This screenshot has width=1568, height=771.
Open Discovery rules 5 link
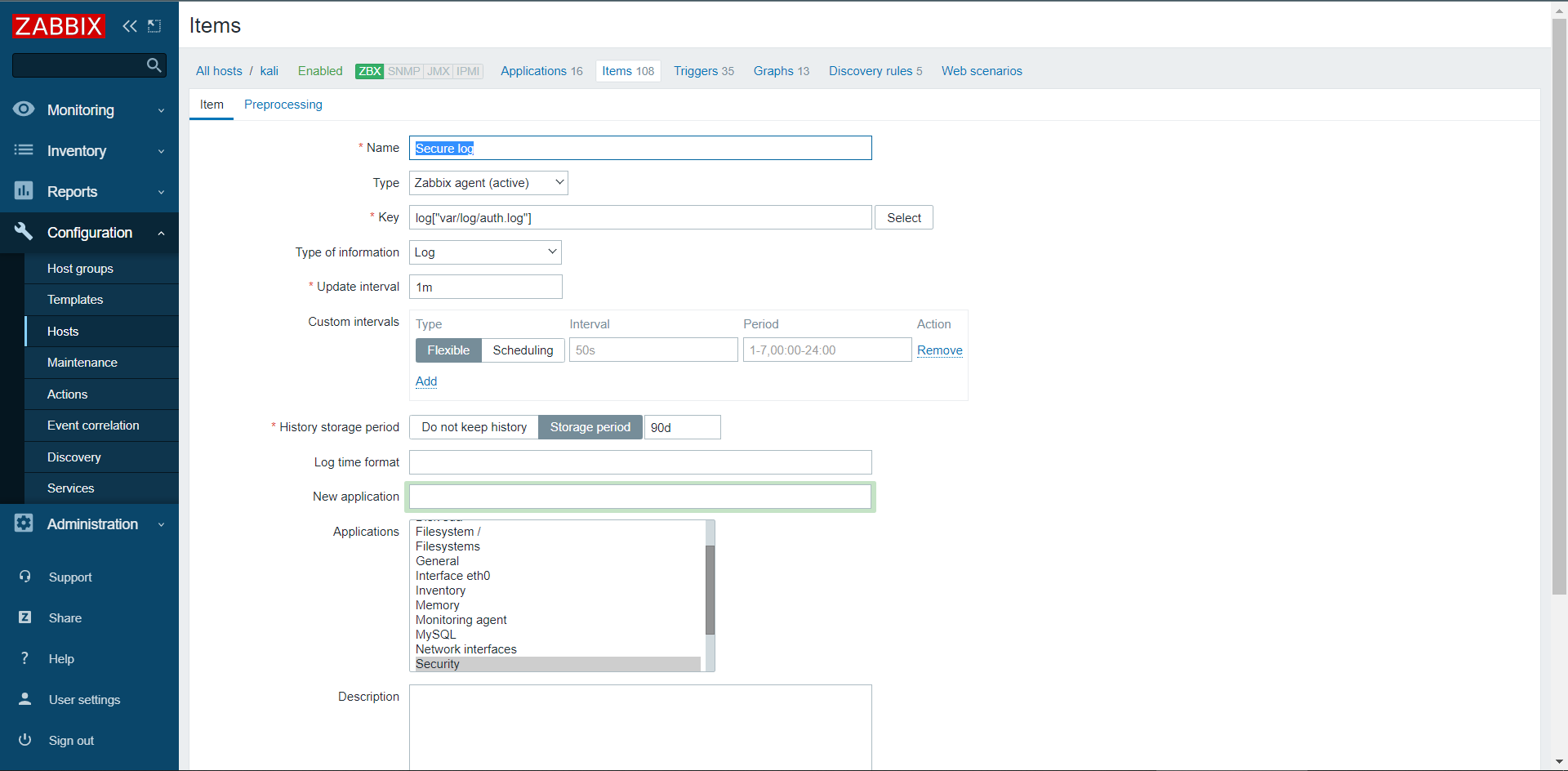click(x=875, y=71)
